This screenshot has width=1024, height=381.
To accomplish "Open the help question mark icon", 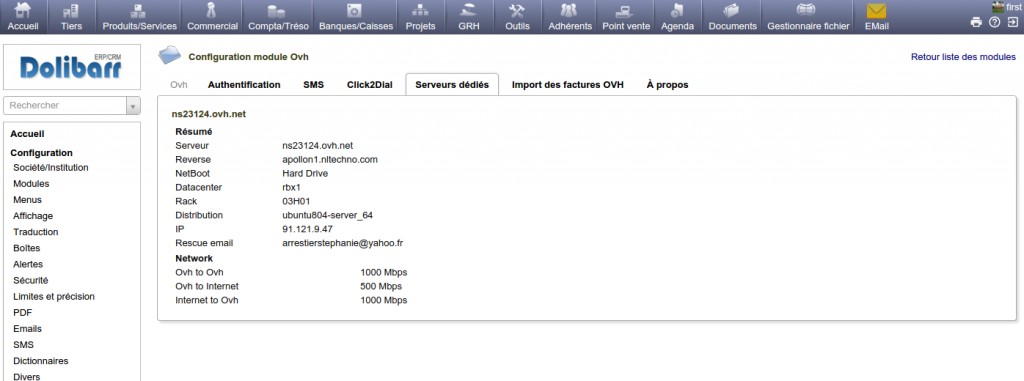I will pos(995,22).
